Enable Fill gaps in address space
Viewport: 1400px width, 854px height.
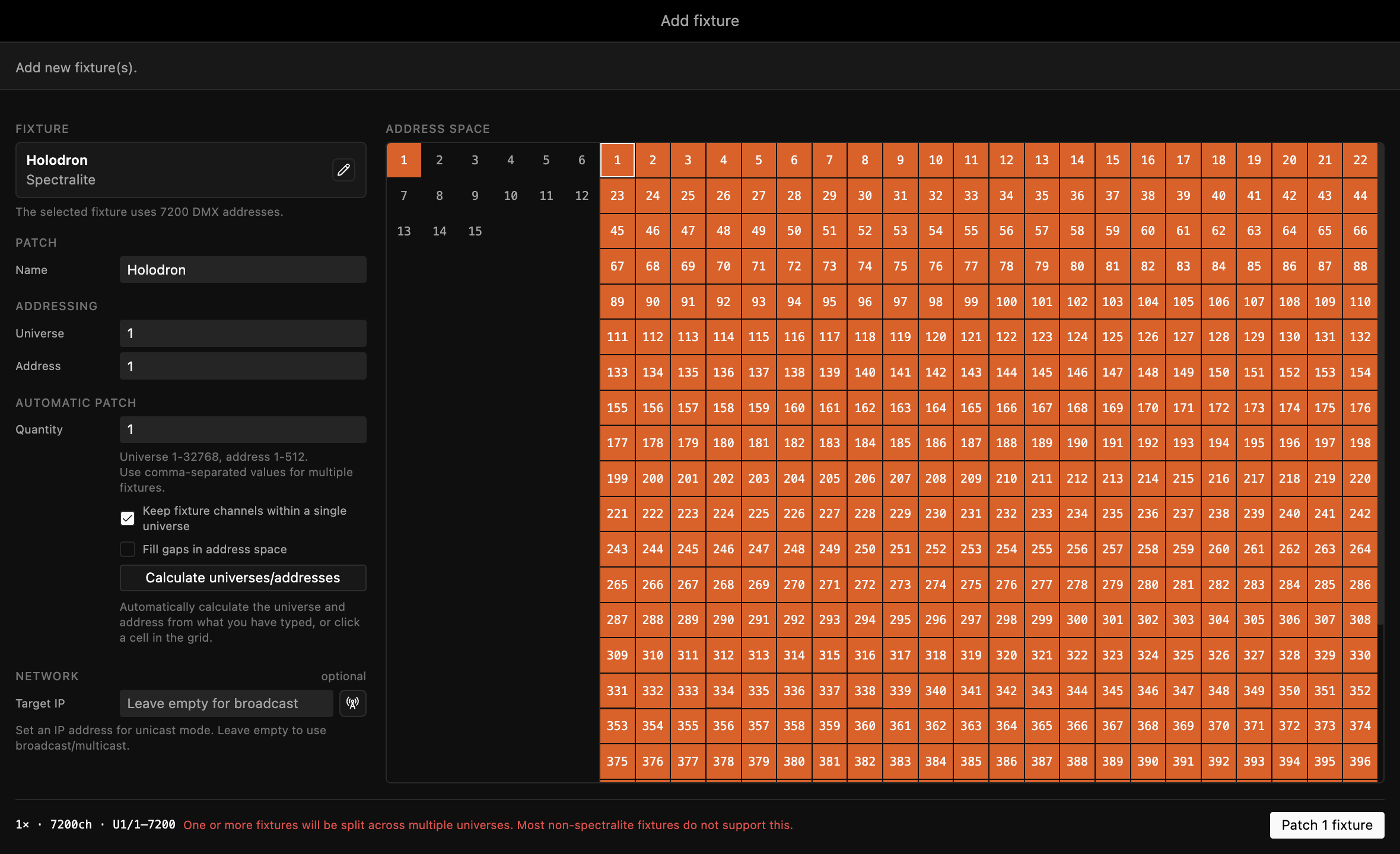click(x=128, y=549)
